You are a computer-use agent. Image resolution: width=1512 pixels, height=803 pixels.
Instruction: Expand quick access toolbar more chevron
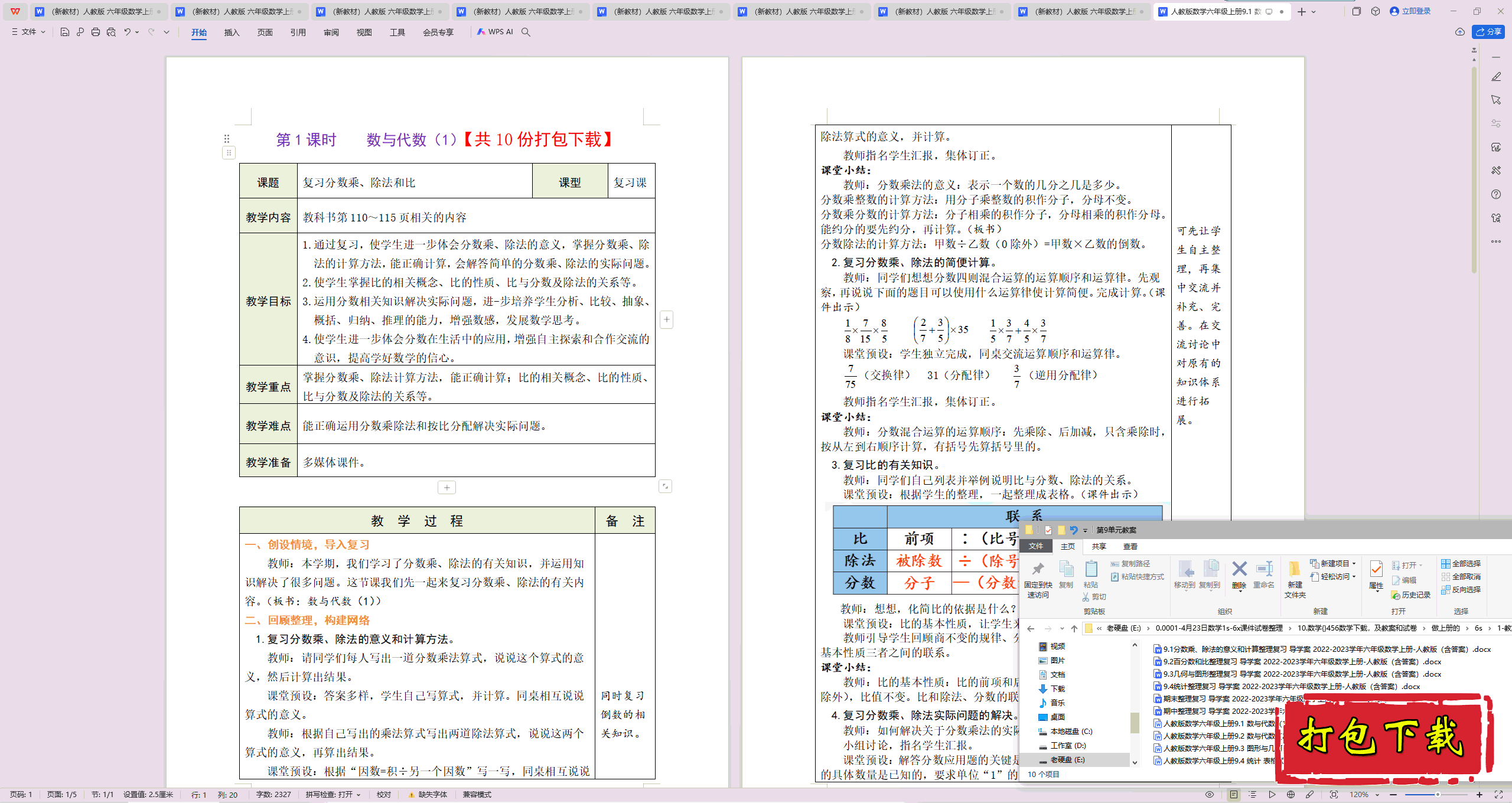[167, 32]
